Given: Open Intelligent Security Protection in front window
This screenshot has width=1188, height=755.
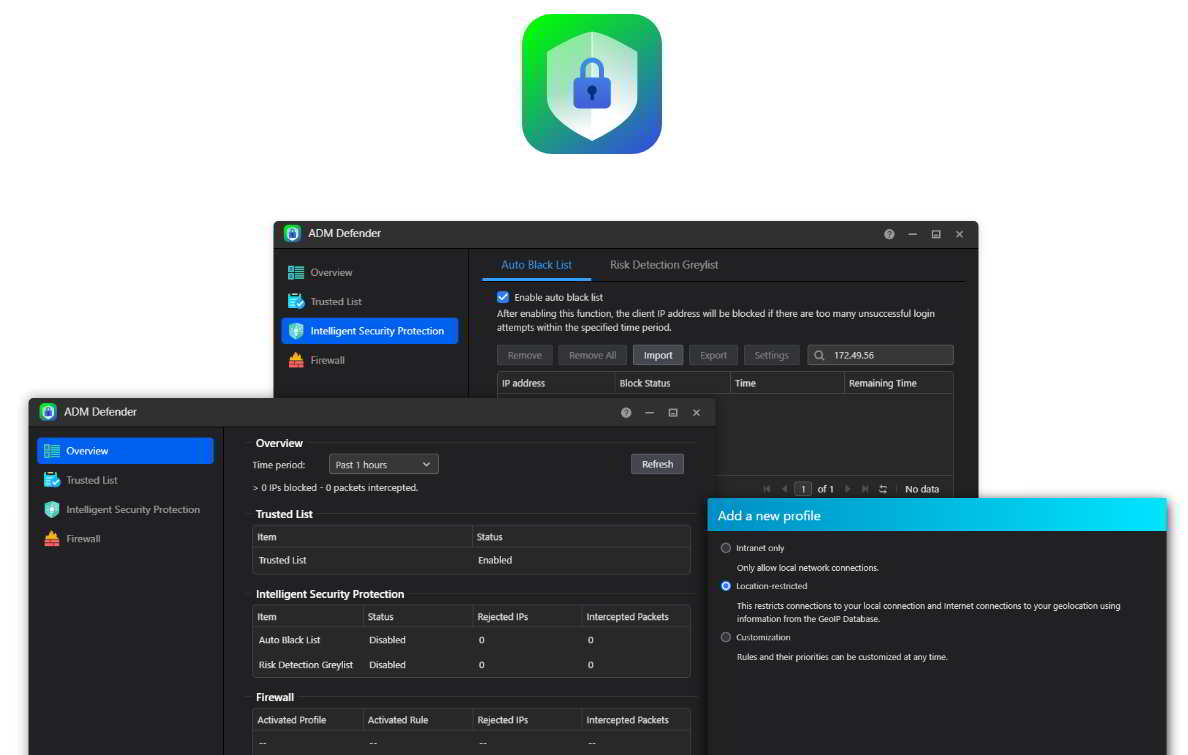Looking at the screenshot, I should (125, 509).
